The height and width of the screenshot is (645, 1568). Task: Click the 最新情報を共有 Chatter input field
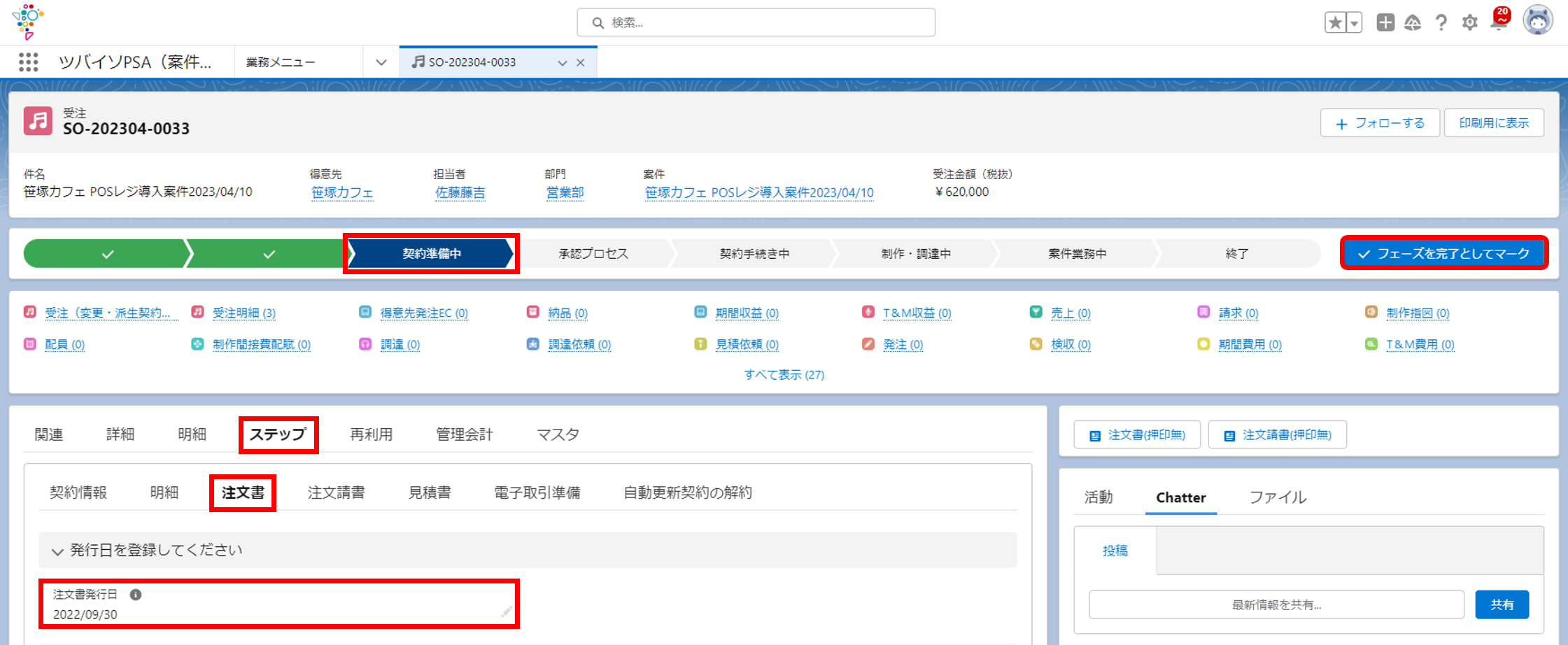point(1276,604)
